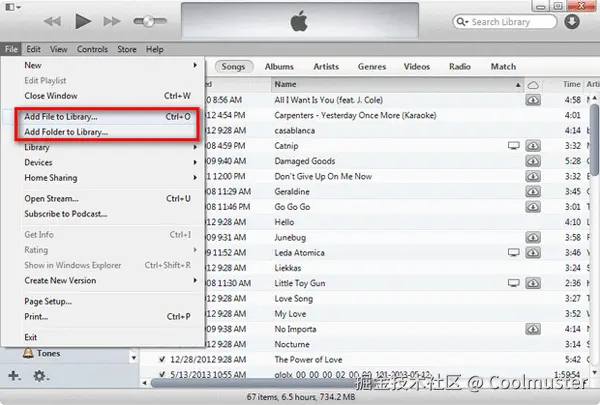Viewport: 600px width, 405px height.
Task: Switch to the Videos tab
Action: click(417, 67)
